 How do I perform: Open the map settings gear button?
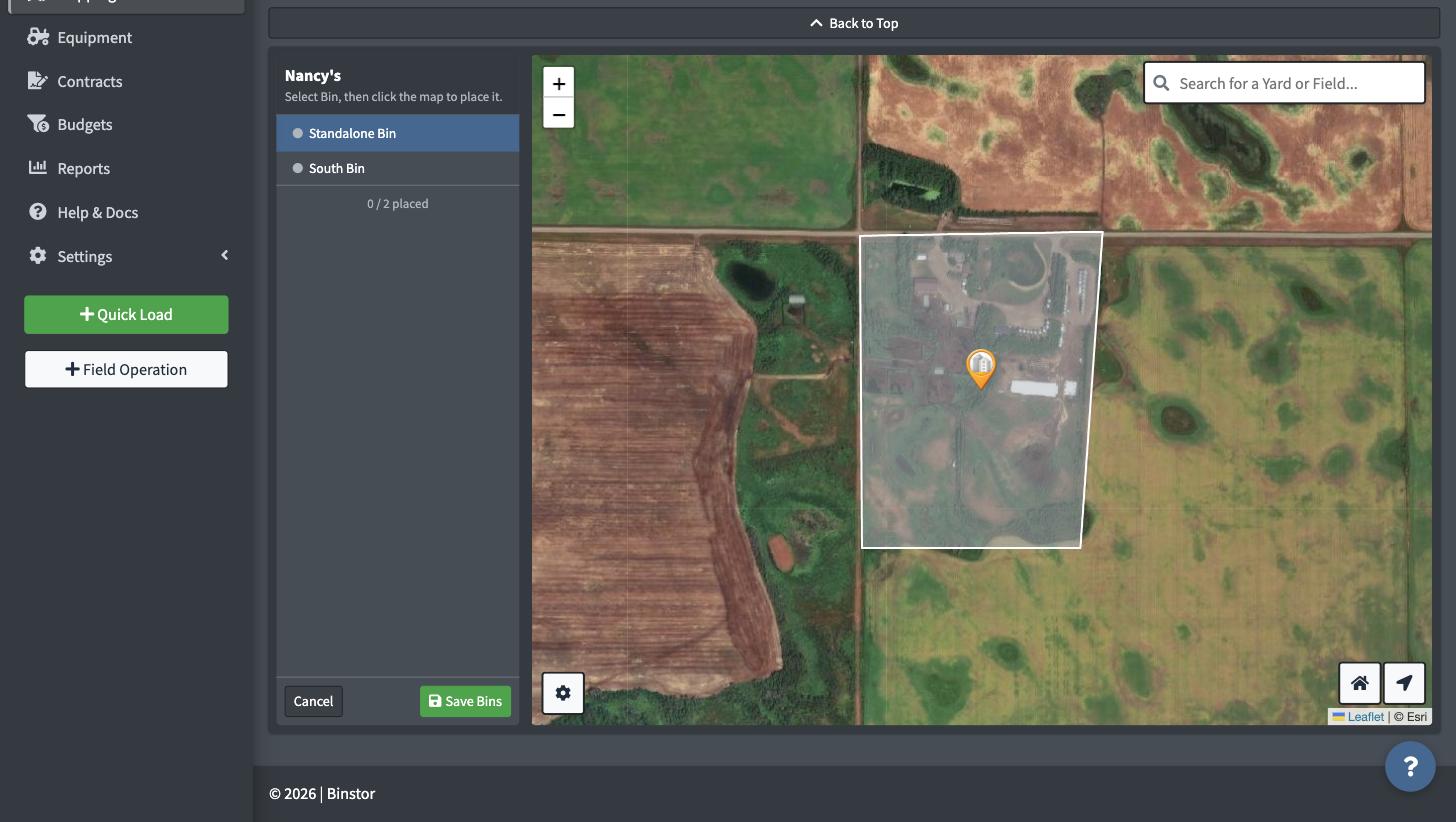(x=563, y=693)
